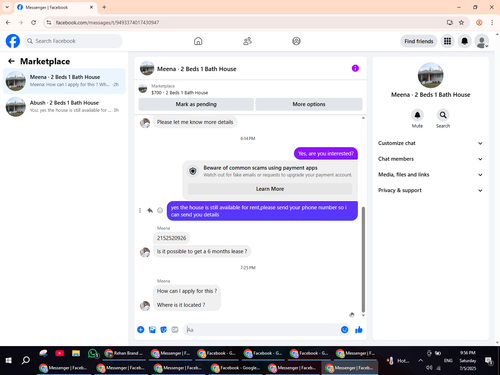Open the Menu grid icon
This screenshot has width=500, height=375.
click(447, 41)
